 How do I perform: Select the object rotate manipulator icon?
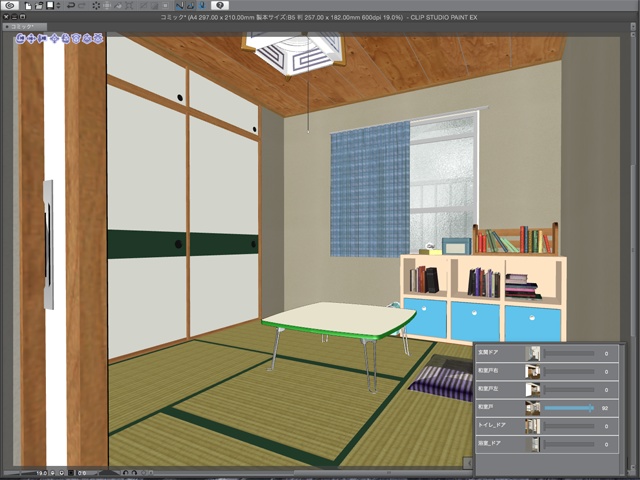[x=65, y=38]
